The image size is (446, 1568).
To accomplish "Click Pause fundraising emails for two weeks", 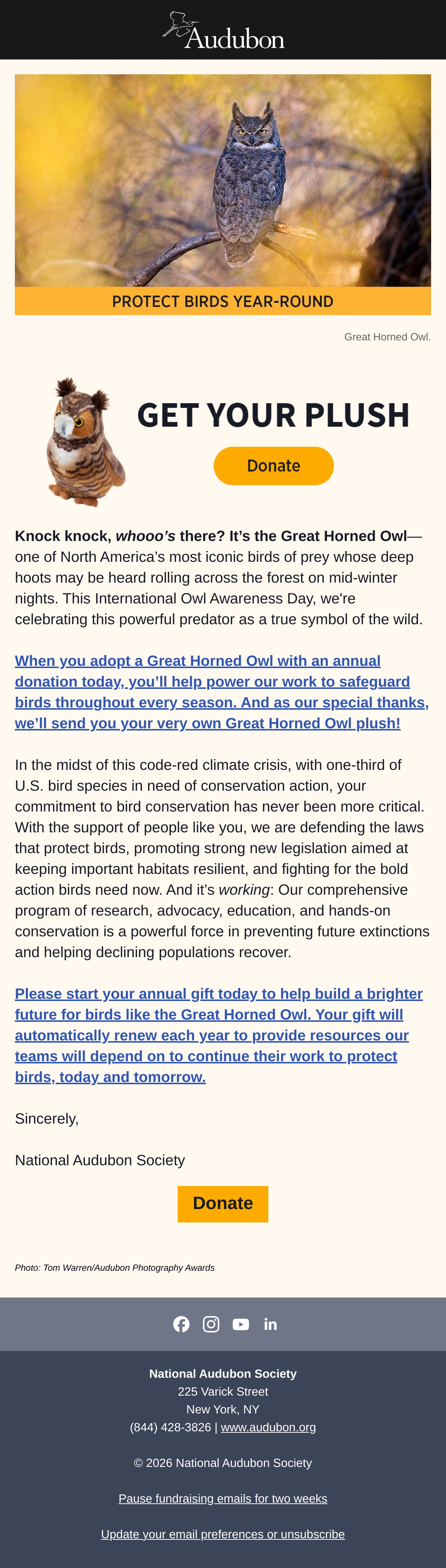I will (223, 1498).
